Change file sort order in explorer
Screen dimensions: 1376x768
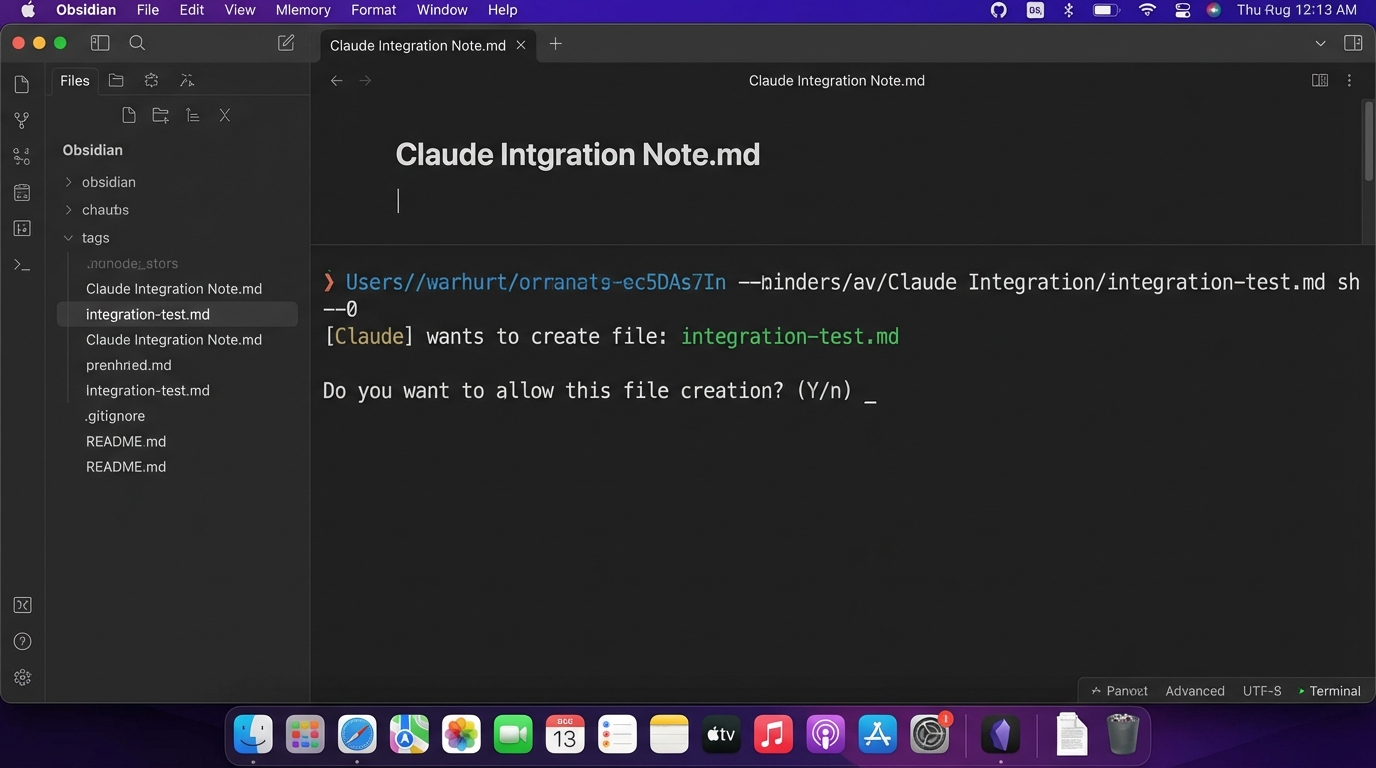[x=192, y=115]
